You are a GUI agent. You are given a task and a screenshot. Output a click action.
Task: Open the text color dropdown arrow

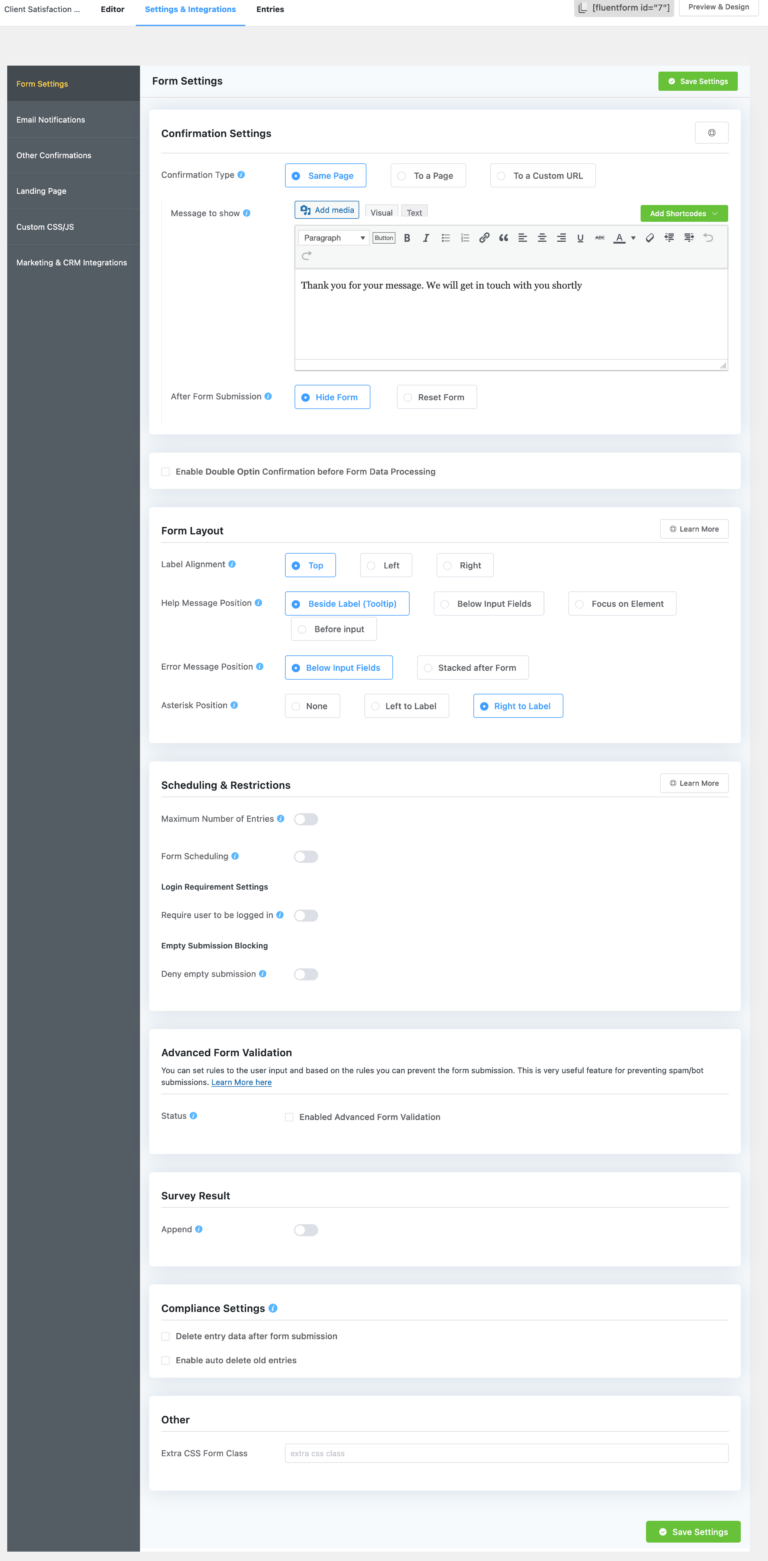pyautogui.click(x=632, y=237)
